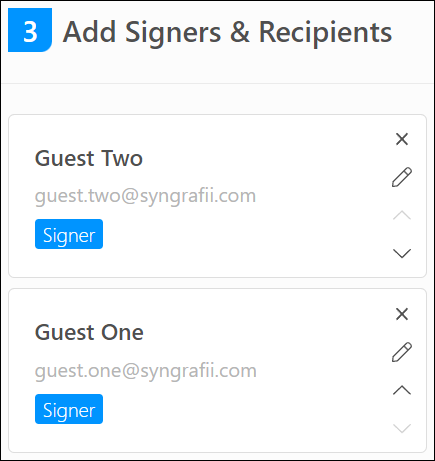
Task: Select the Guest Two name text
Action: [89, 158]
